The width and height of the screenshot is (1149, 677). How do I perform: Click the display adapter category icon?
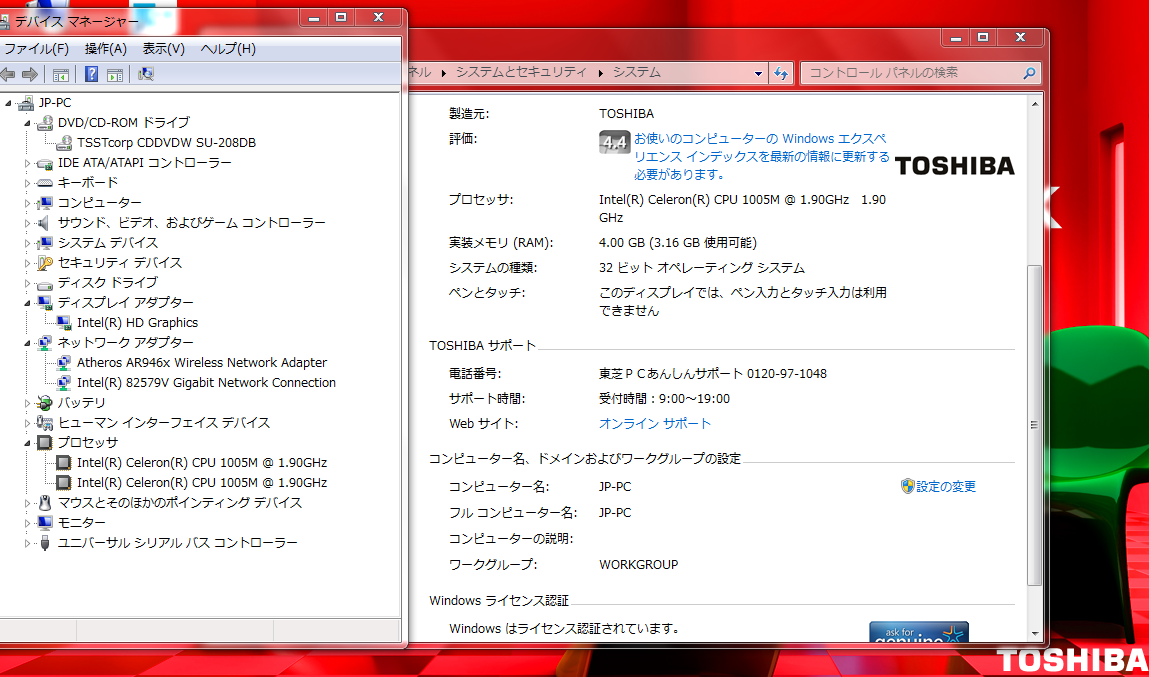(x=45, y=303)
